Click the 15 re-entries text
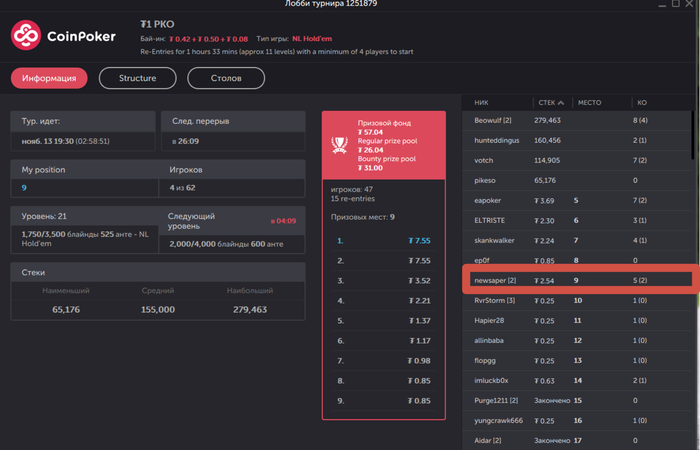The height and width of the screenshot is (450, 700). click(x=353, y=199)
